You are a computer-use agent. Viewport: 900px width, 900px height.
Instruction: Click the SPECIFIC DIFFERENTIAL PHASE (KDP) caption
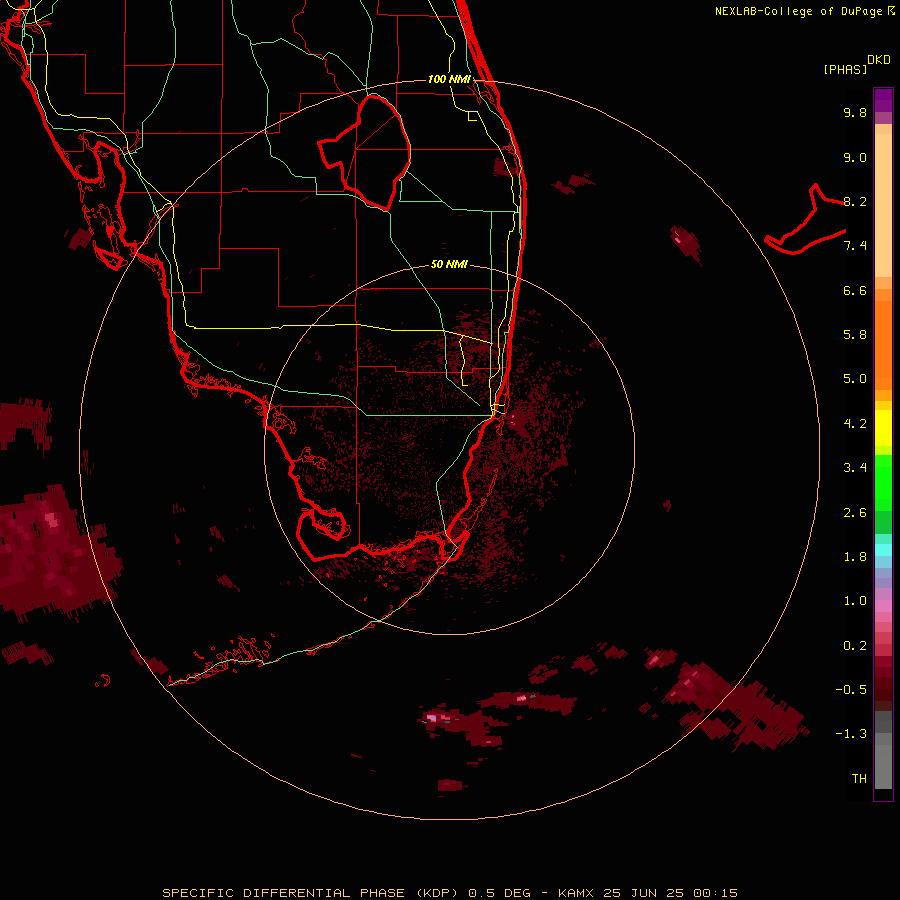[310, 893]
